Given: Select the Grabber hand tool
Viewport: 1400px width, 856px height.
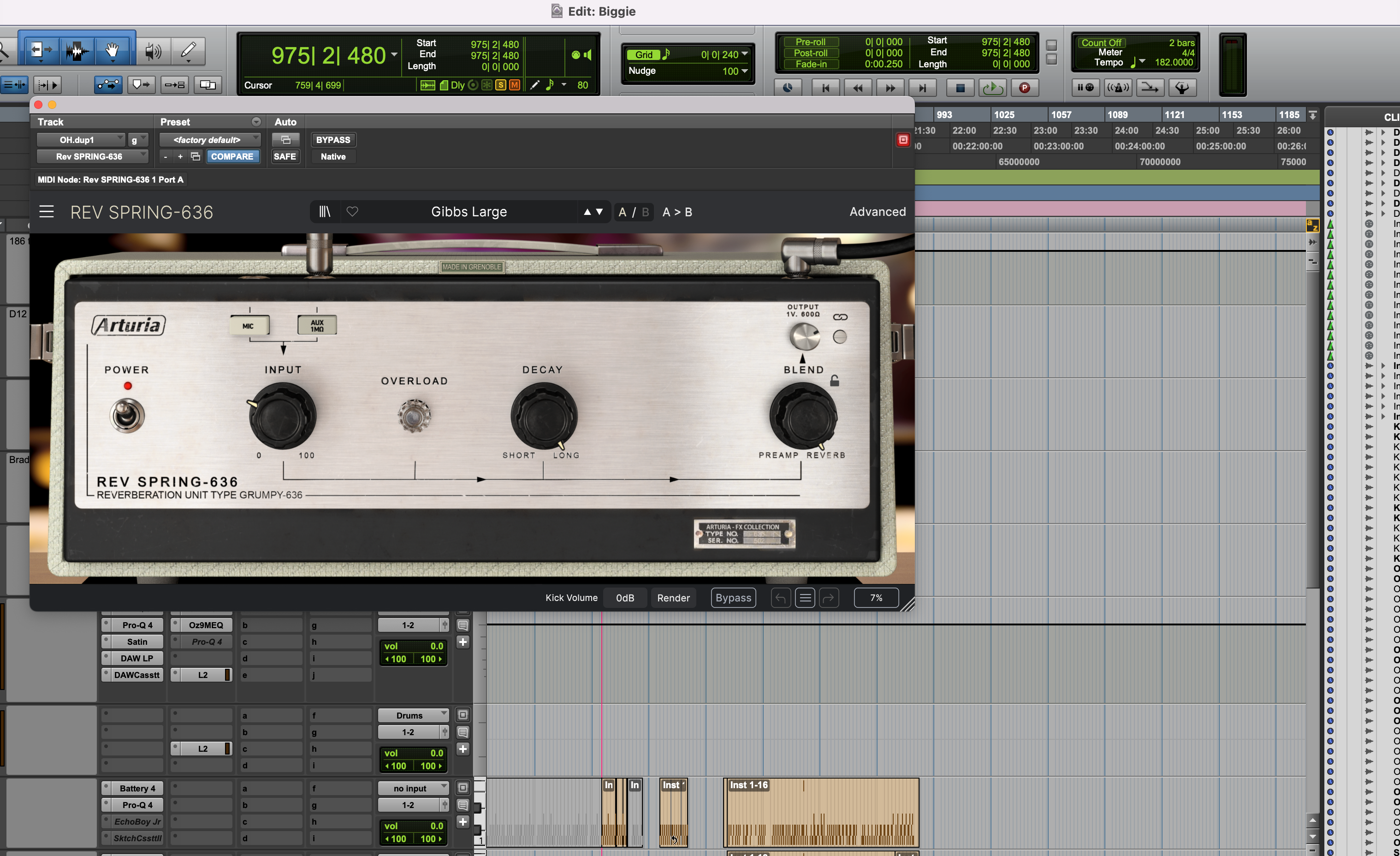Looking at the screenshot, I should coord(113,51).
